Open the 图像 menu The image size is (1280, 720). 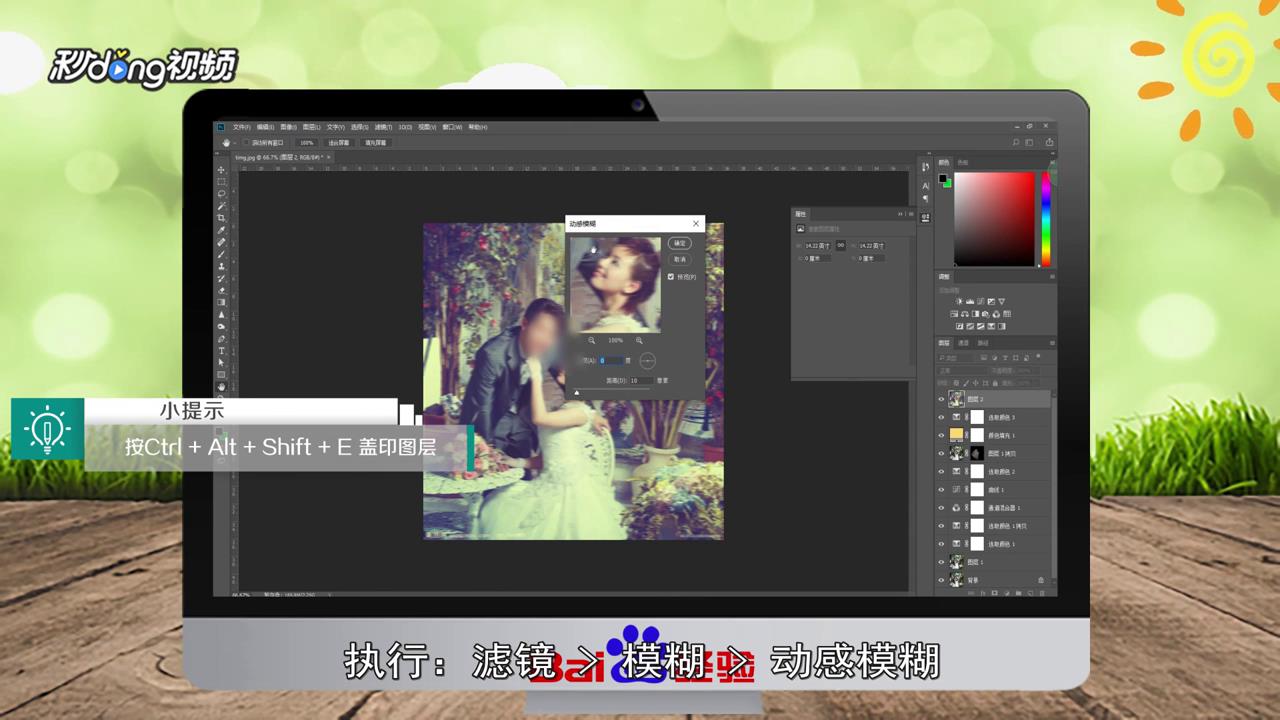coord(288,127)
